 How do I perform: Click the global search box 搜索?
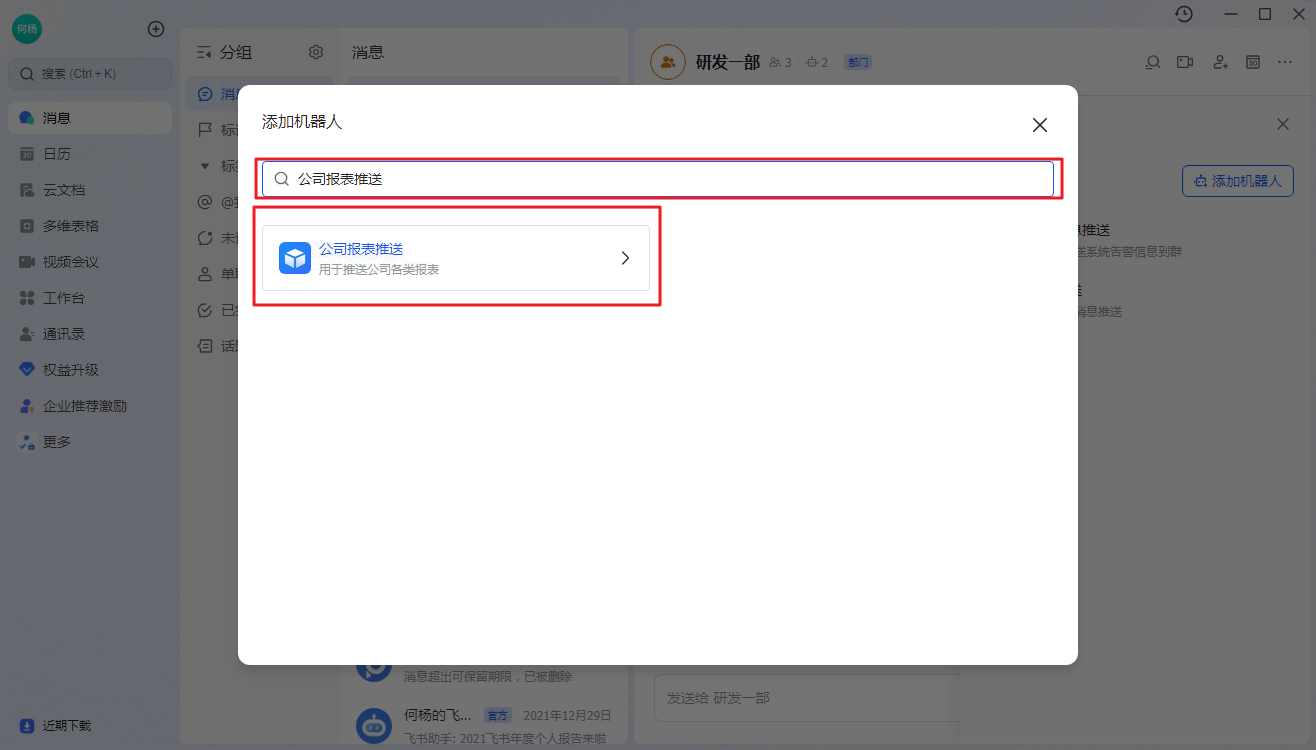[90, 74]
